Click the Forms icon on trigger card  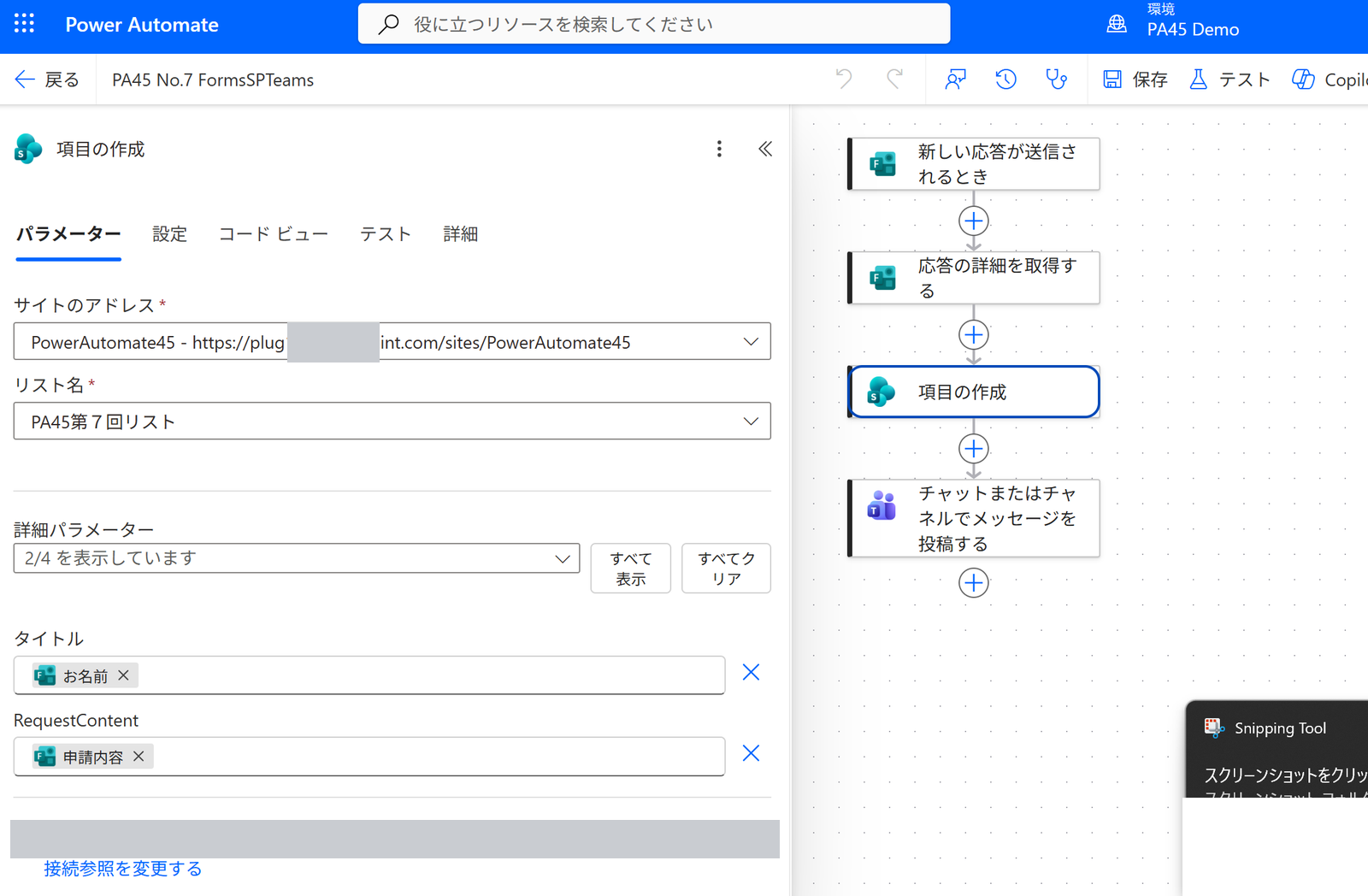[882, 164]
